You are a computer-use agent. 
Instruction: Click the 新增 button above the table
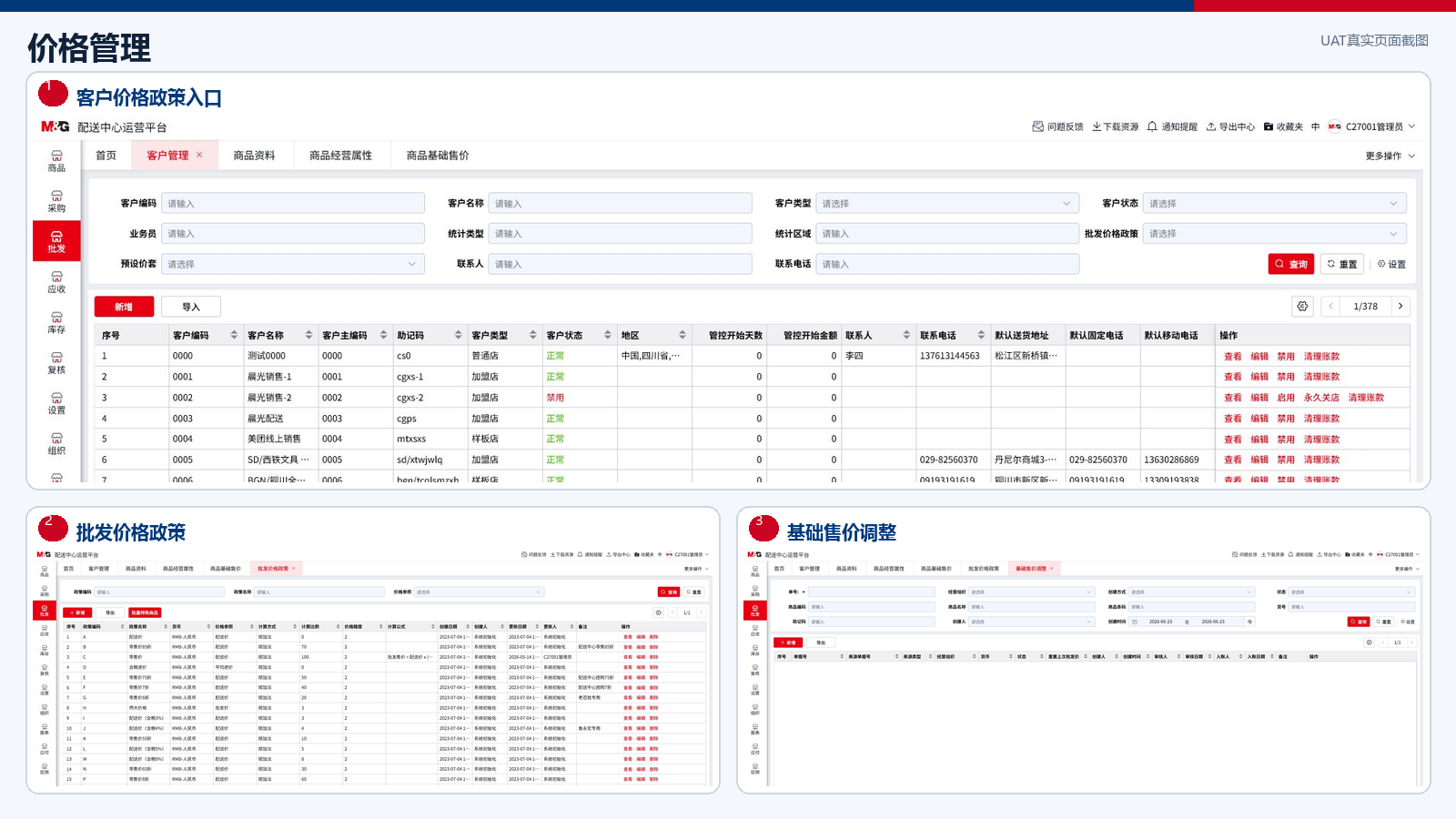pos(124,307)
